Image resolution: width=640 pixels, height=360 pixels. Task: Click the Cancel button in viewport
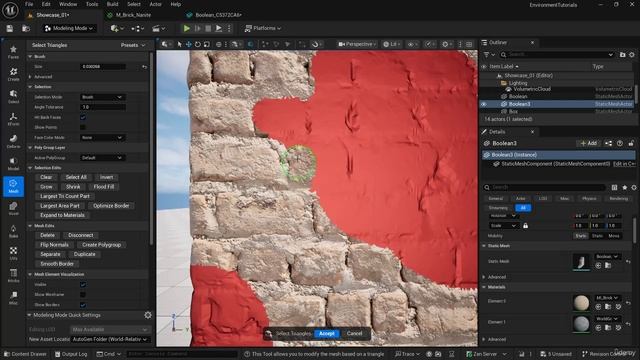[354, 333]
